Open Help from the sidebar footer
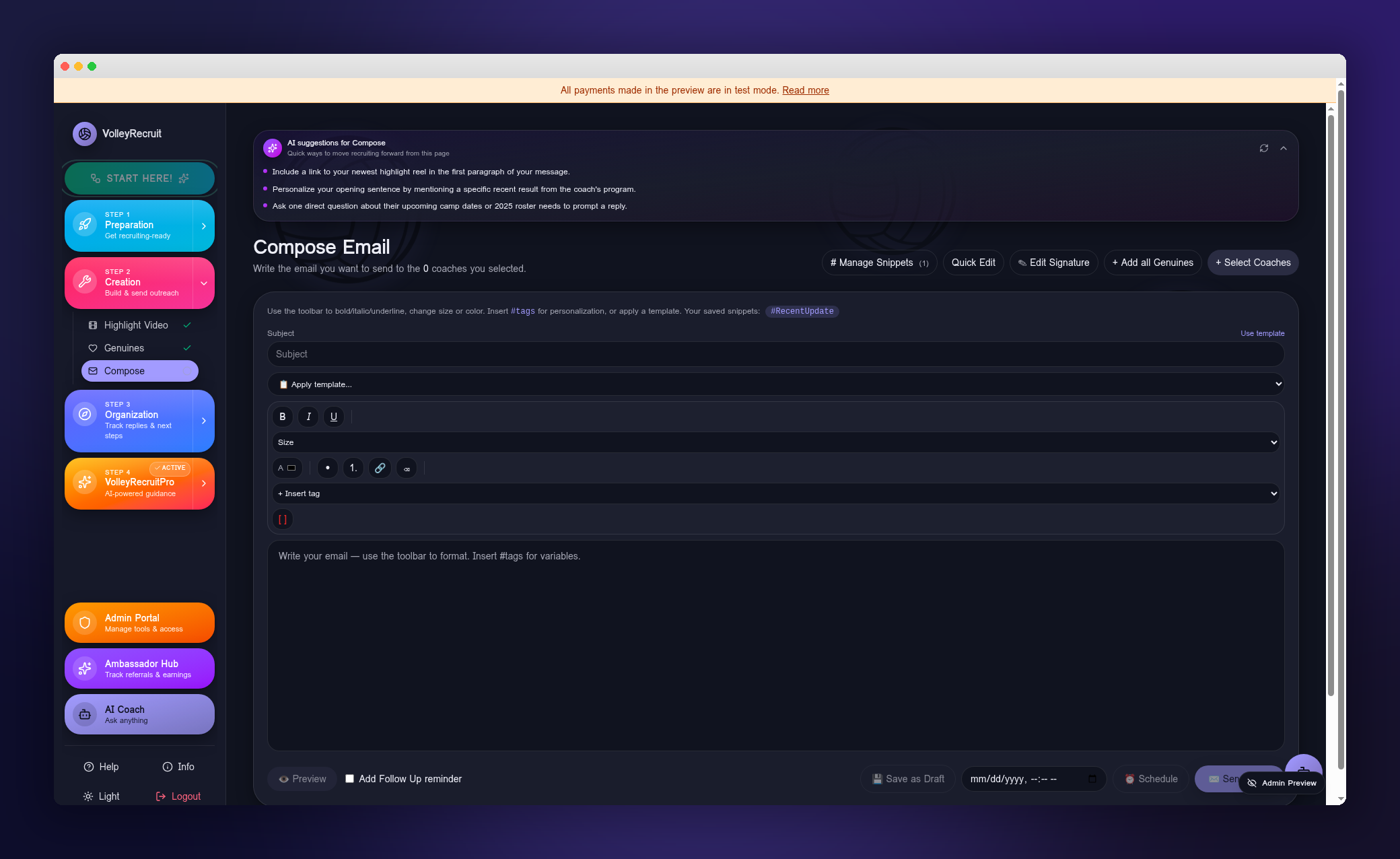This screenshot has width=1400, height=859. click(101, 767)
